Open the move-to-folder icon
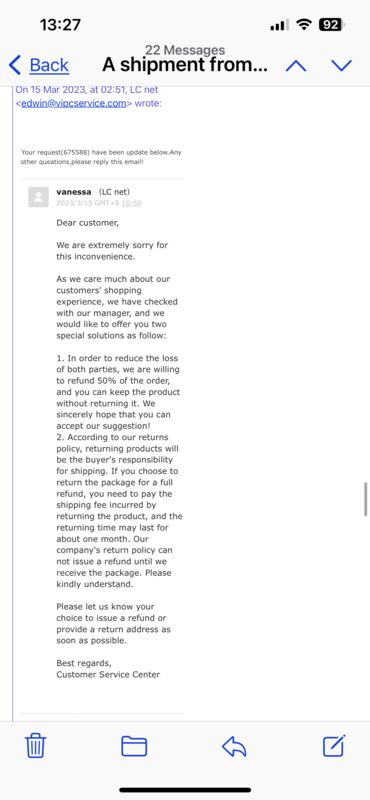 [x=134, y=746]
